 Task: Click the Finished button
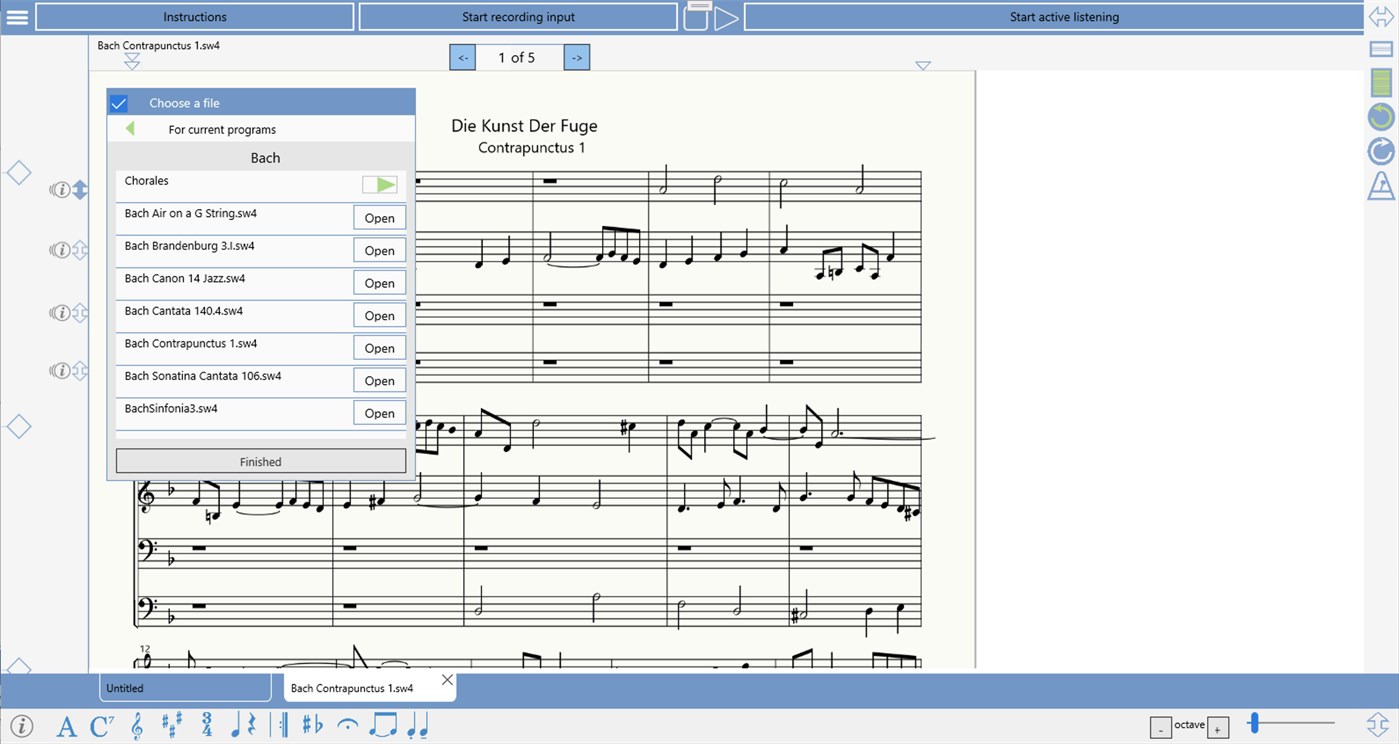point(260,461)
